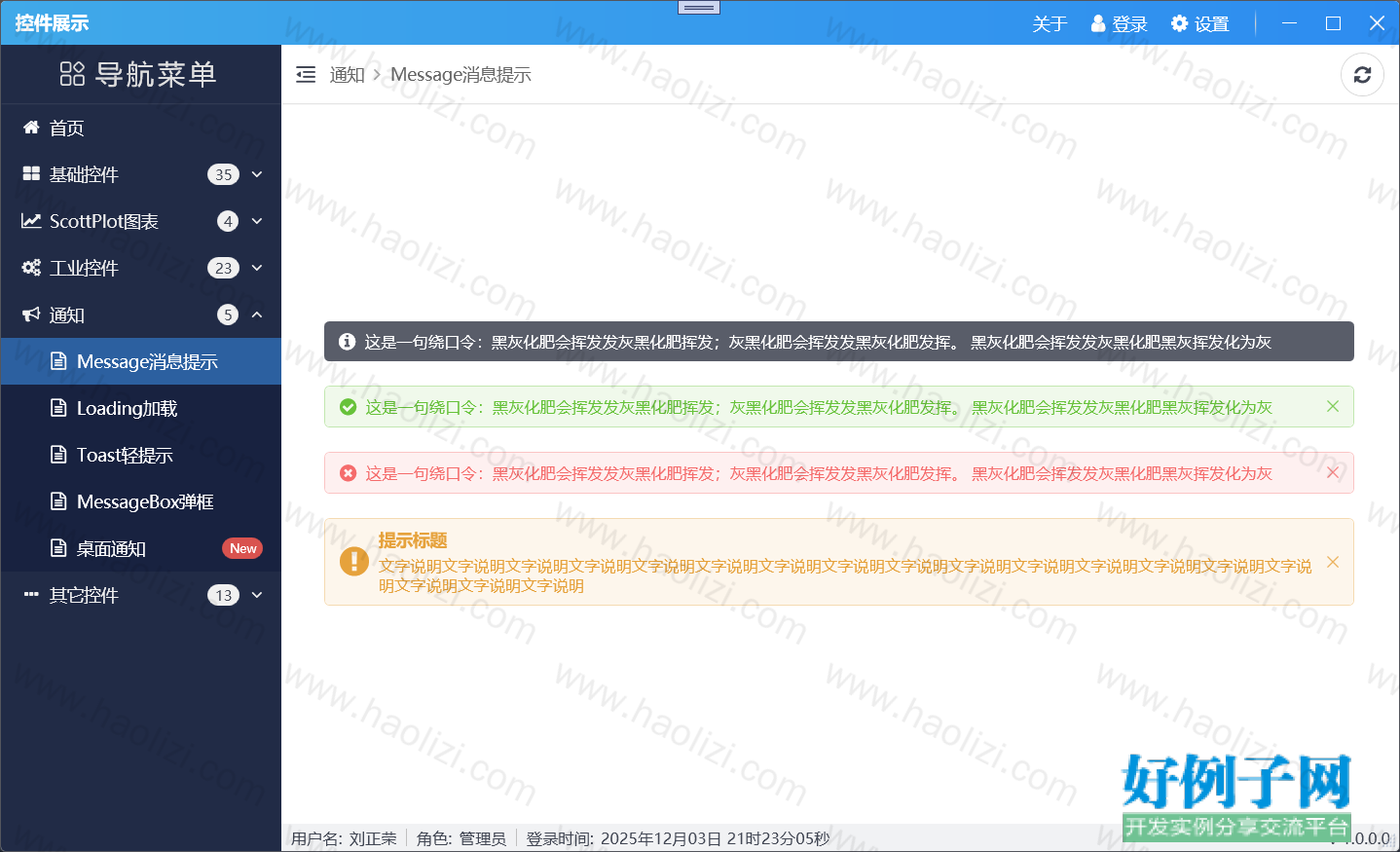This screenshot has height=852, width=1400.
Task: Click the refresh icon button
Action: (x=1362, y=75)
